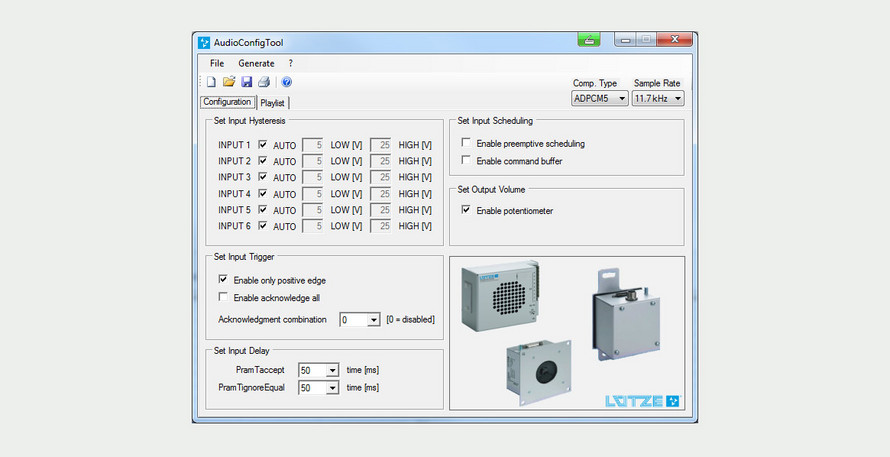Viewport: 890px width, 457px height.
Task: Expand the Comp. Type ADPCM5 dropdown
Action: tap(599, 99)
